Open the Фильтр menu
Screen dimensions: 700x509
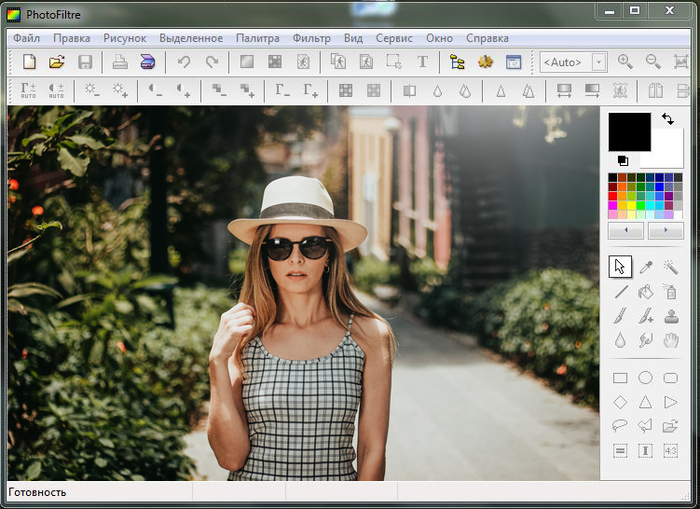point(312,38)
